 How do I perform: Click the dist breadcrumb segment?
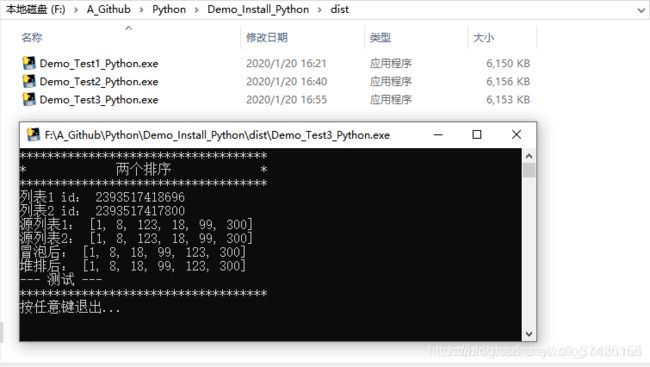[x=340, y=9]
